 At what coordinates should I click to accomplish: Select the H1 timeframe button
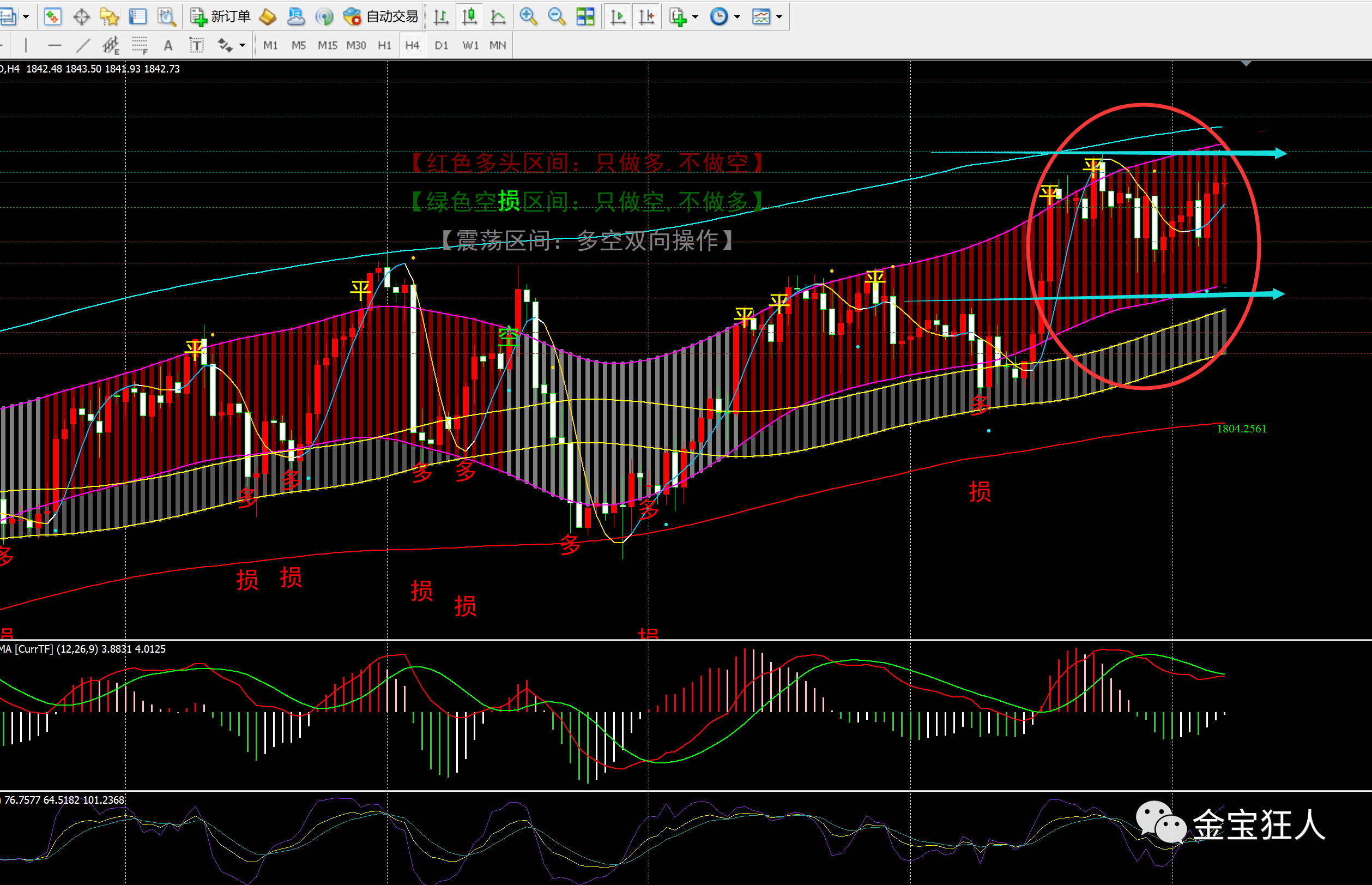tap(384, 45)
